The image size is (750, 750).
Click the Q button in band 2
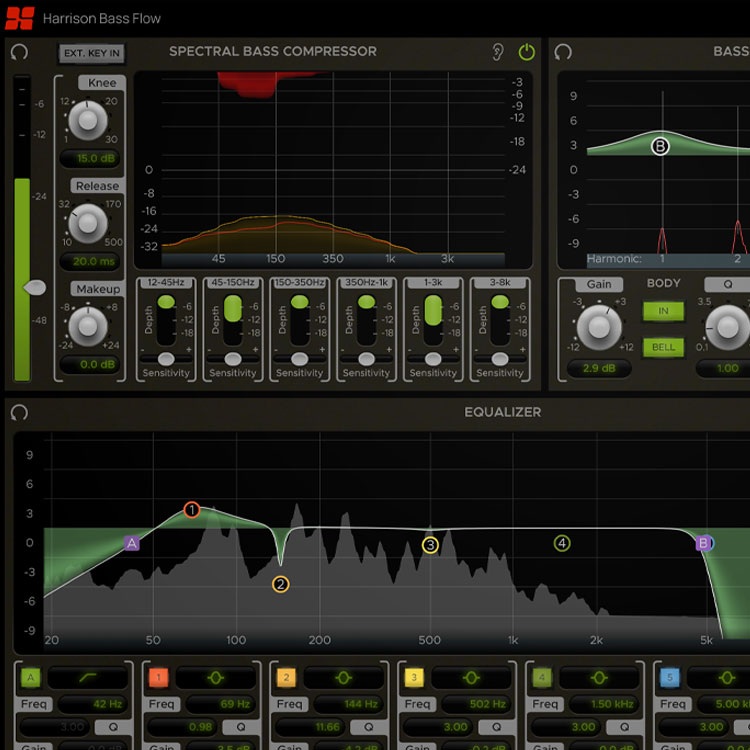(368, 727)
